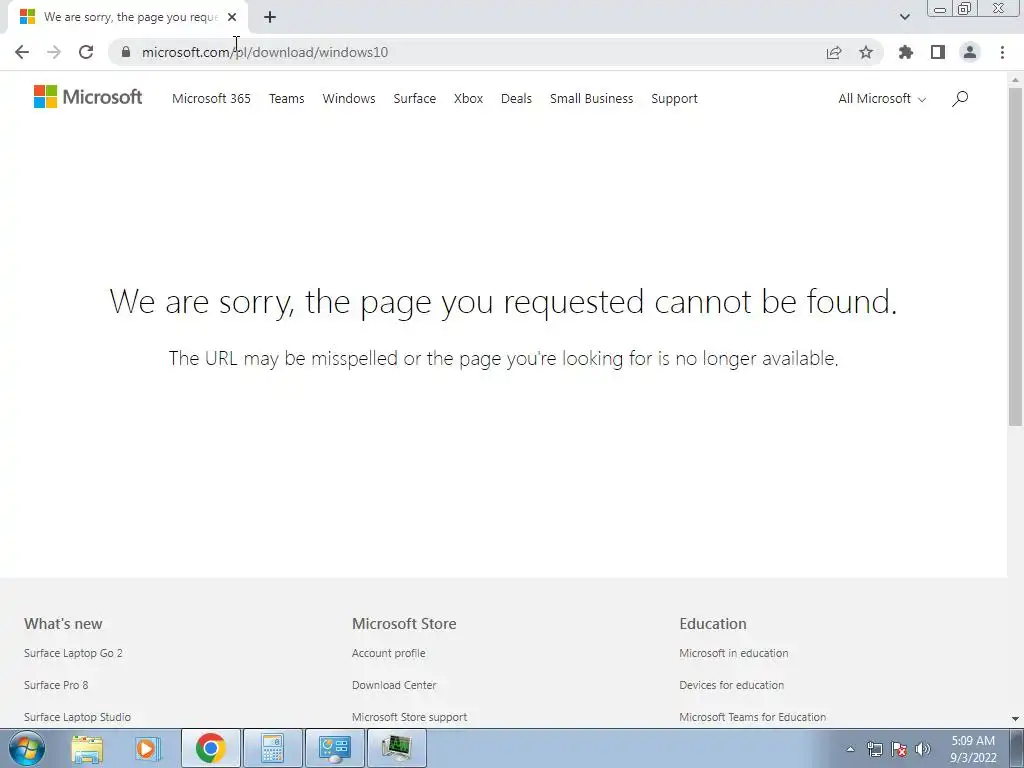Open Action Center flag icon
The image size is (1024, 768).
pos(899,749)
